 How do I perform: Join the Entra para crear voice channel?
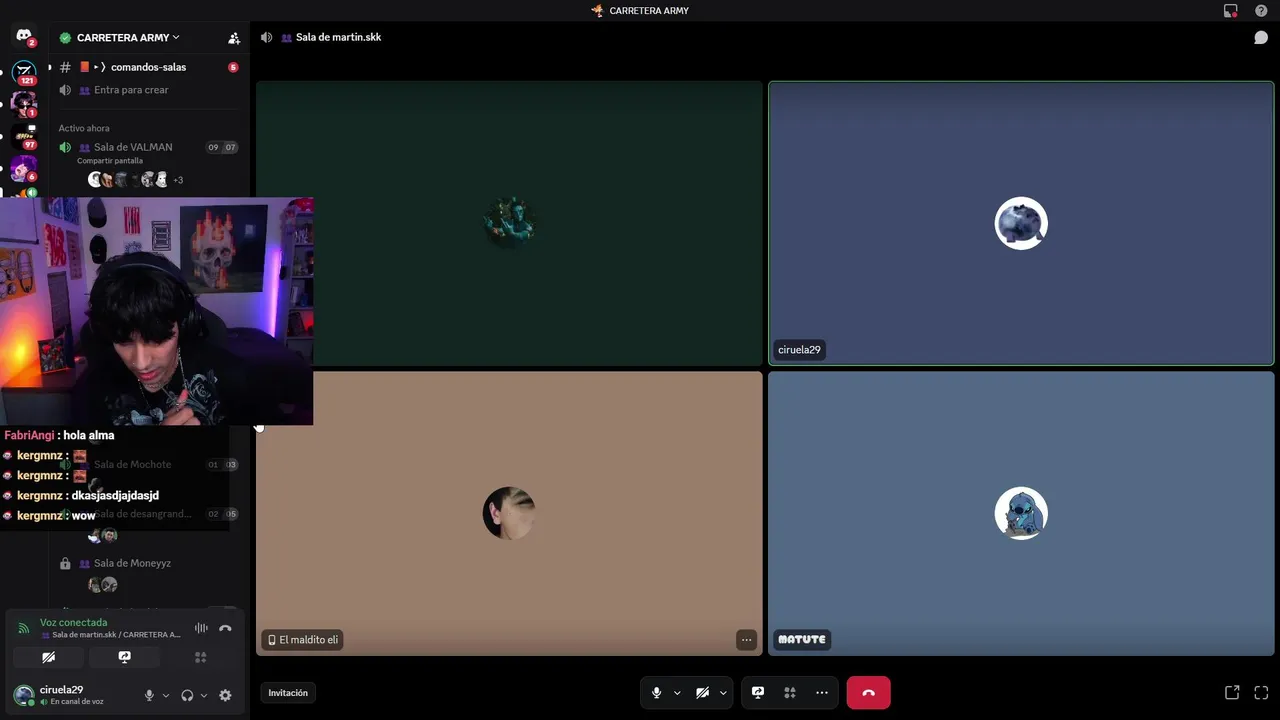pos(131,90)
